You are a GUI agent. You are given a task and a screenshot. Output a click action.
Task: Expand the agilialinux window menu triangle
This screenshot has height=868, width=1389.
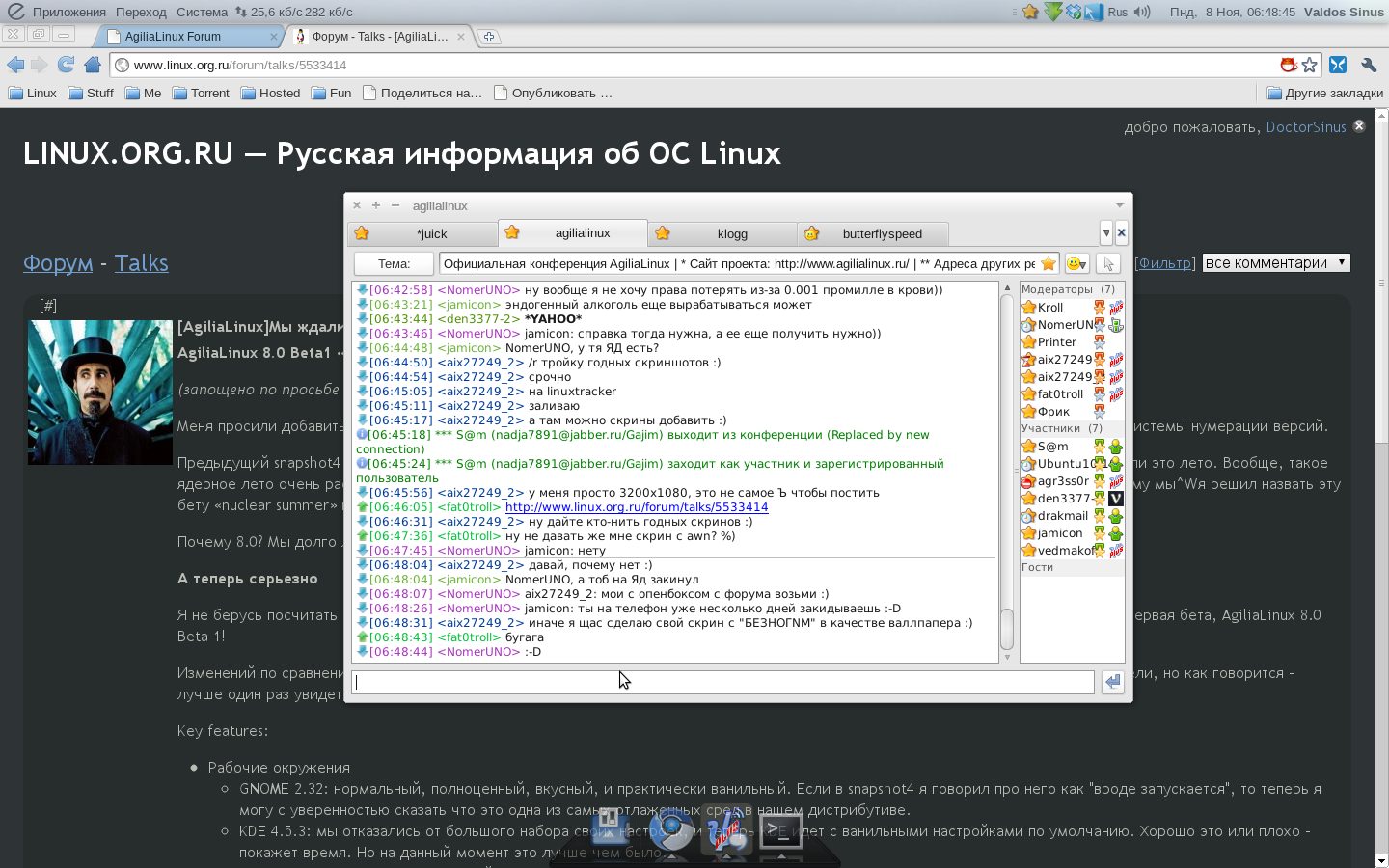pos(1120,205)
